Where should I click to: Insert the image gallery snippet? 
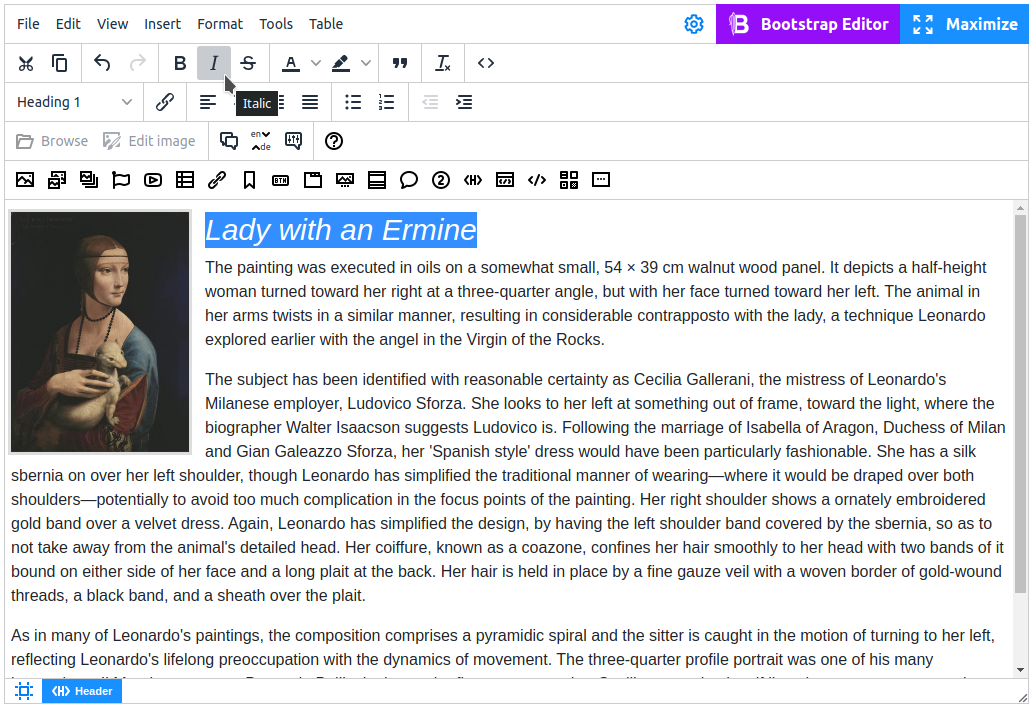tap(57, 180)
